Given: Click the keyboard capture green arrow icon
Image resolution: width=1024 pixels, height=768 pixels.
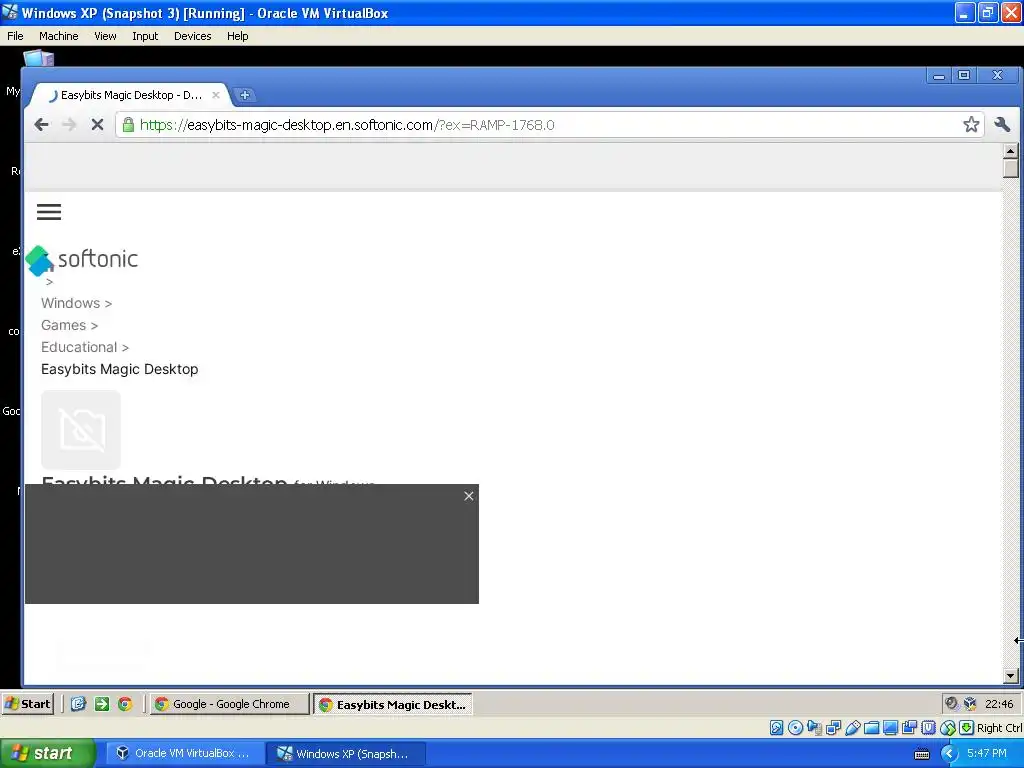Looking at the screenshot, I should pos(967,728).
